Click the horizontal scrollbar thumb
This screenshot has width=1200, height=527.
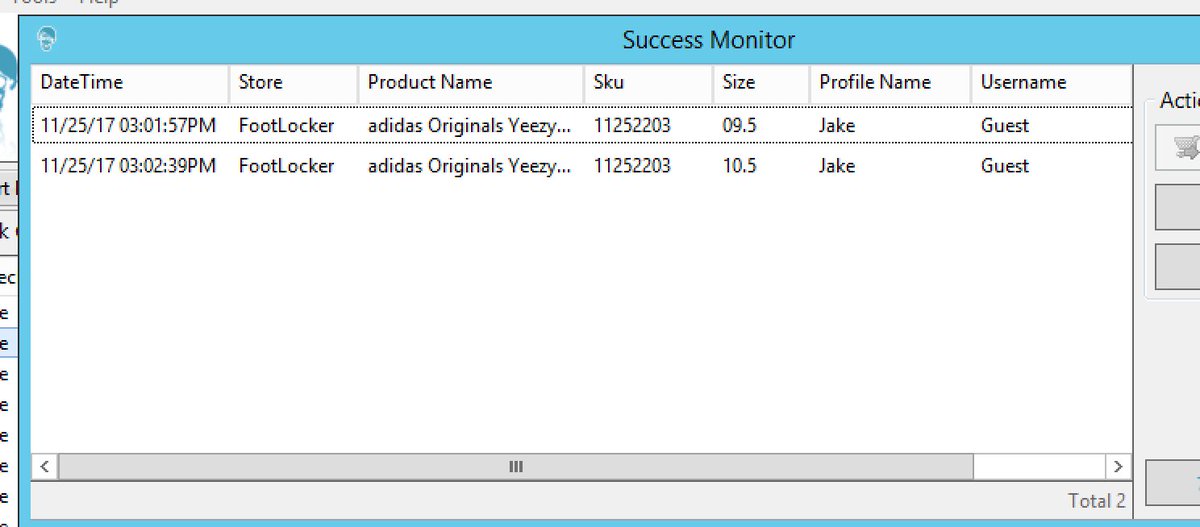(x=515, y=467)
